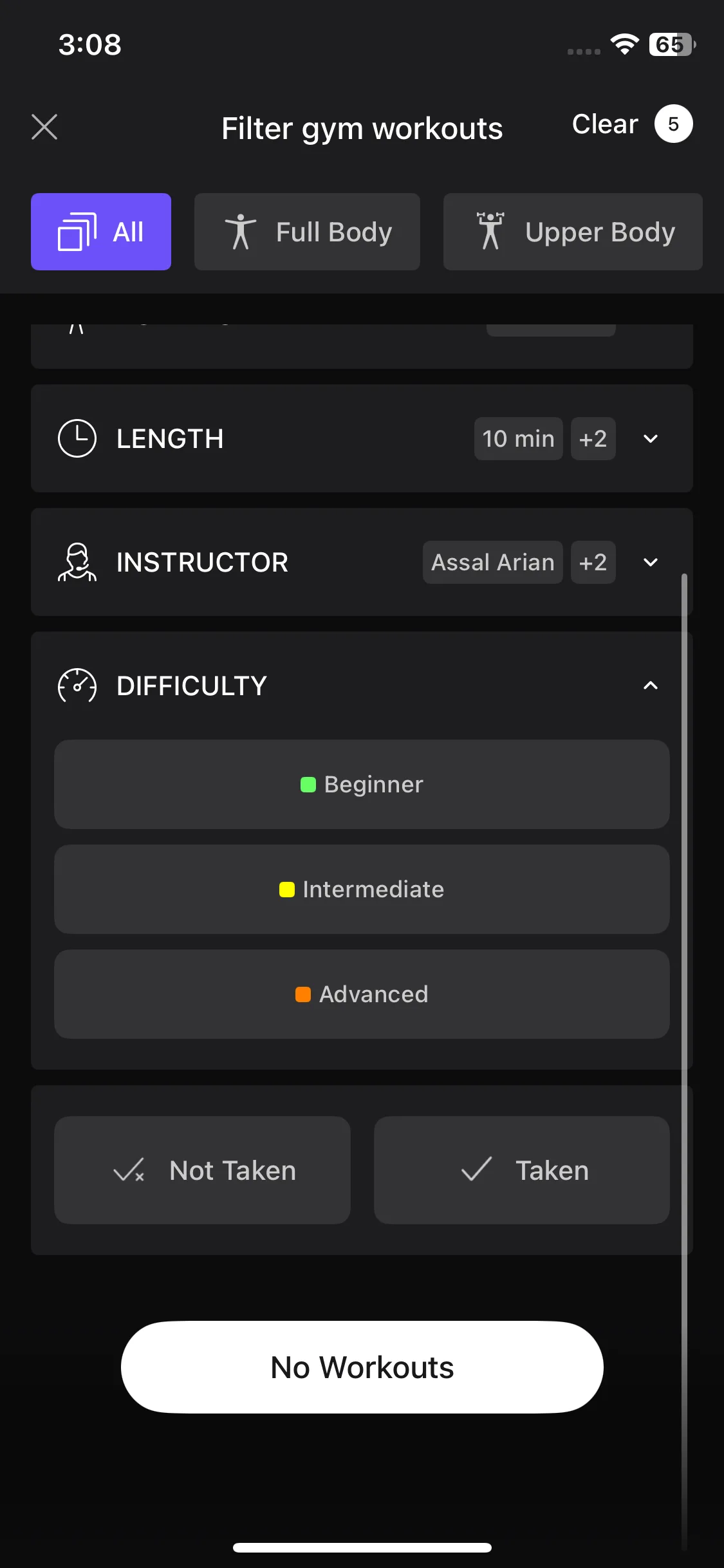Tap the clock icon beside Length

(x=77, y=438)
